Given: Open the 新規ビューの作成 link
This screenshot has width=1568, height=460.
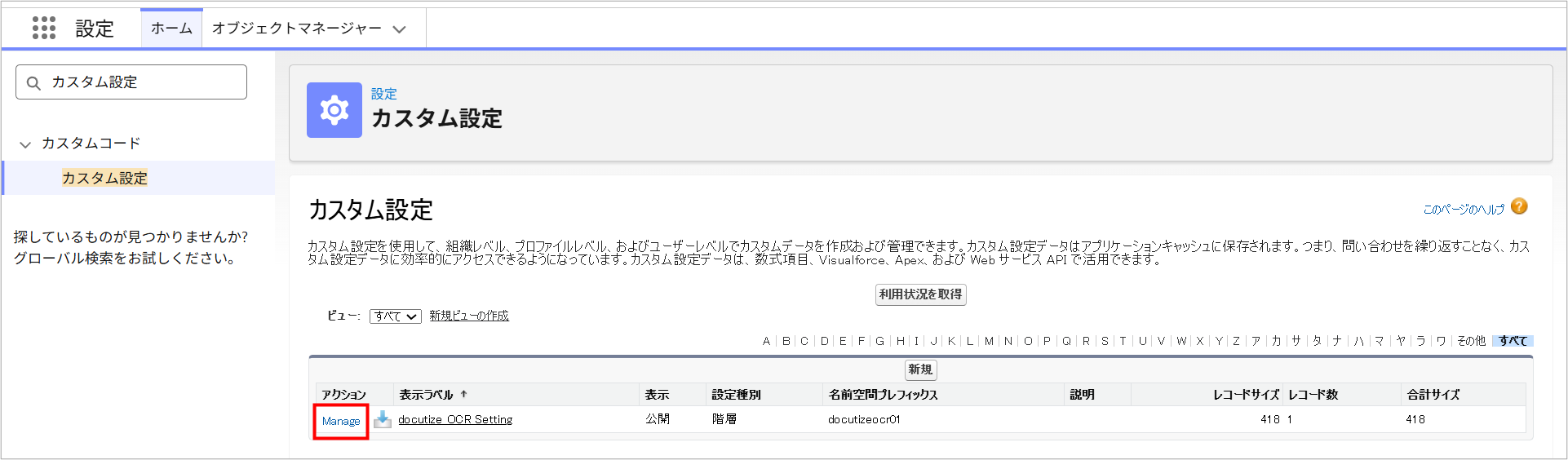Looking at the screenshot, I should point(469,316).
